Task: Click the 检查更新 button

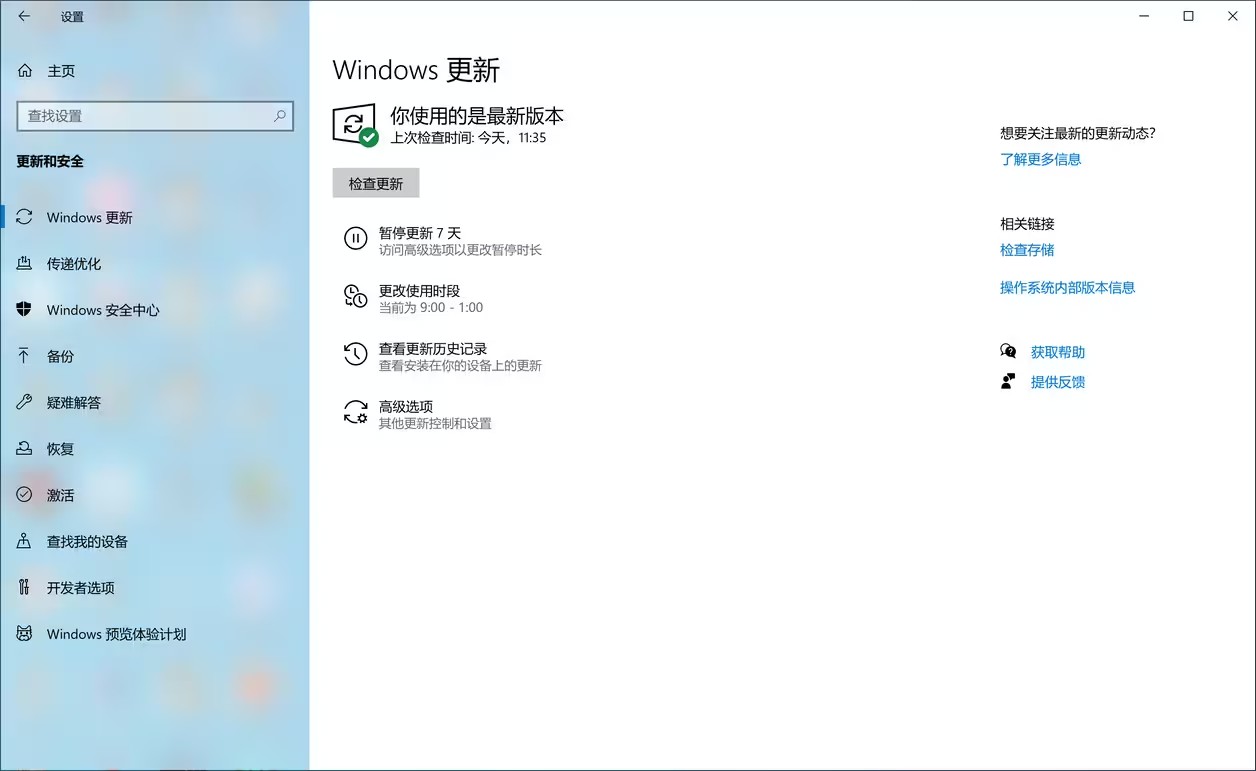Action: point(376,183)
